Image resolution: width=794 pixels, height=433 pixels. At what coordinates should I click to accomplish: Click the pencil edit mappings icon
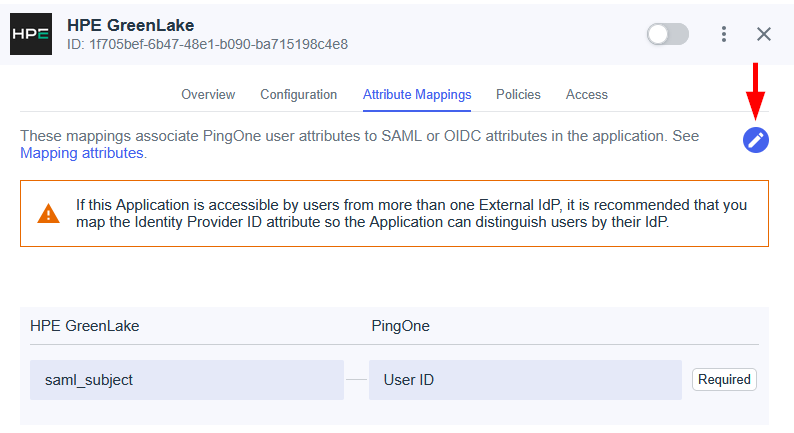tap(756, 140)
